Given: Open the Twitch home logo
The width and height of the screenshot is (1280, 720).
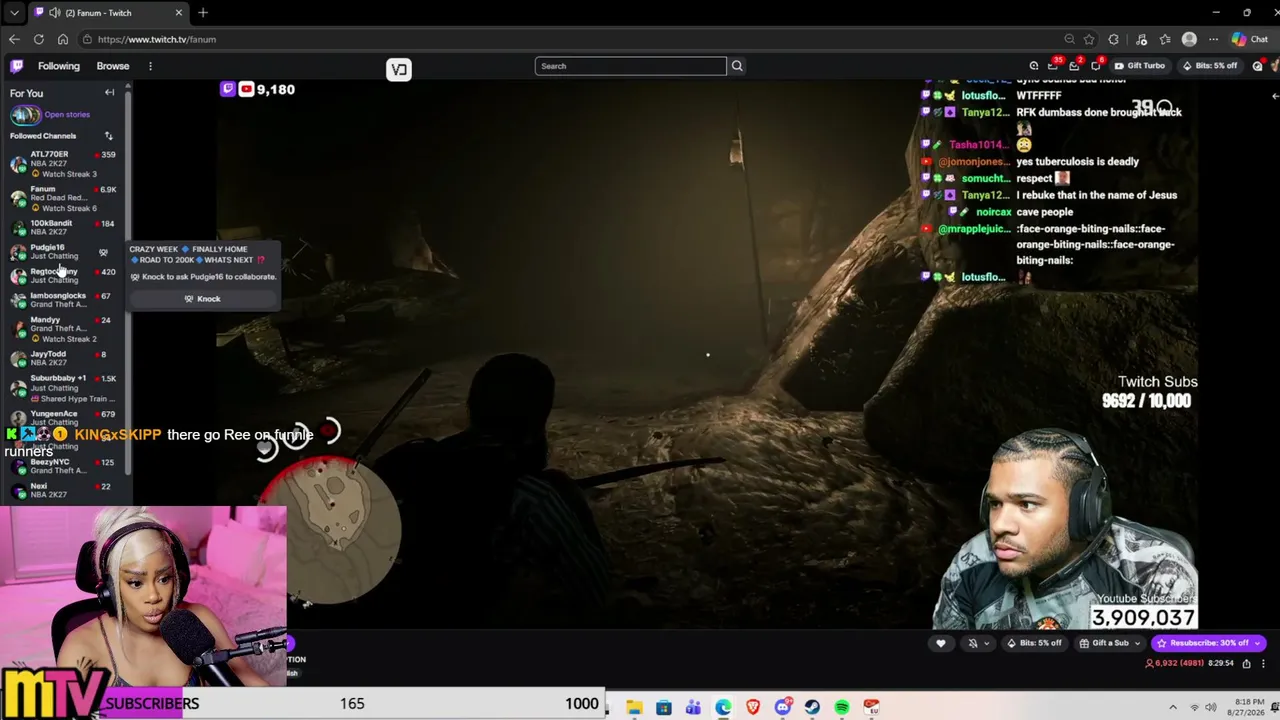Looking at the screenshot, I should [x=17, y=66].
